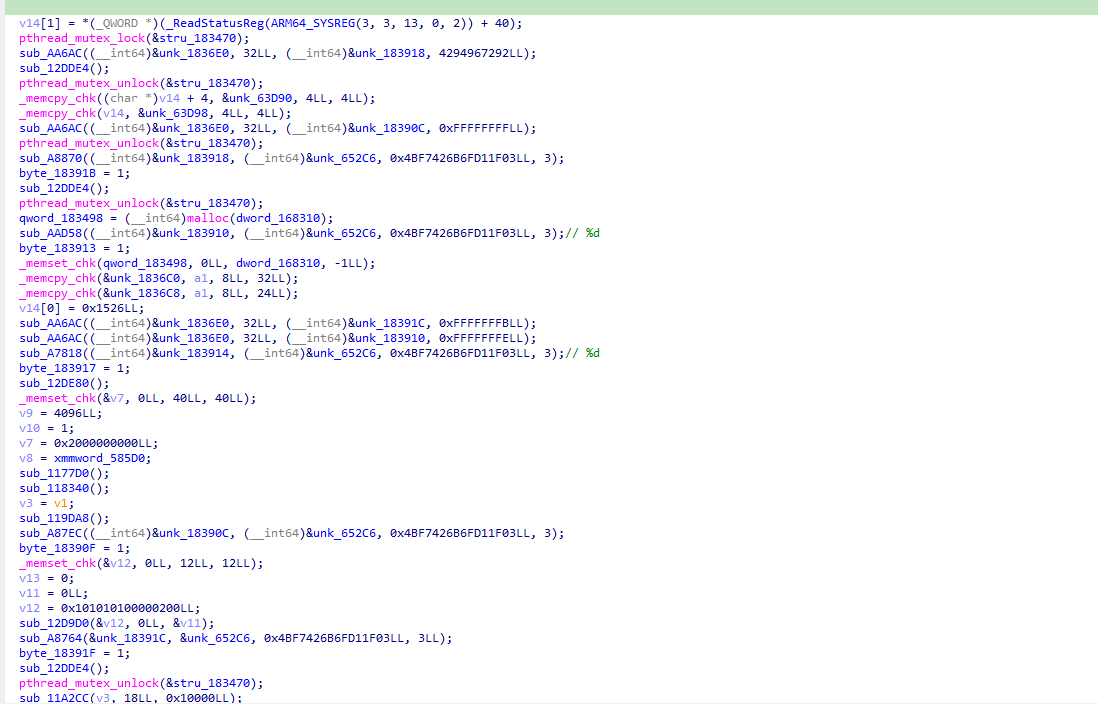Open function sub_12D9D0
Viewport: 1098px width, 704px height.
(54, 623)
